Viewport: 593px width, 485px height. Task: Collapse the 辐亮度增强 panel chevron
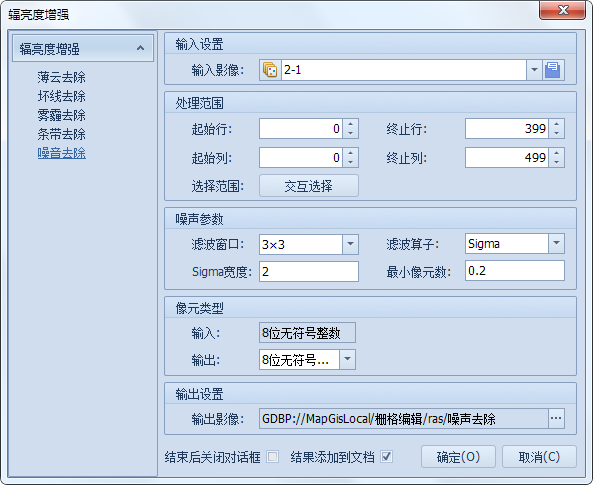pyautogui.click(x=140, y=48)
